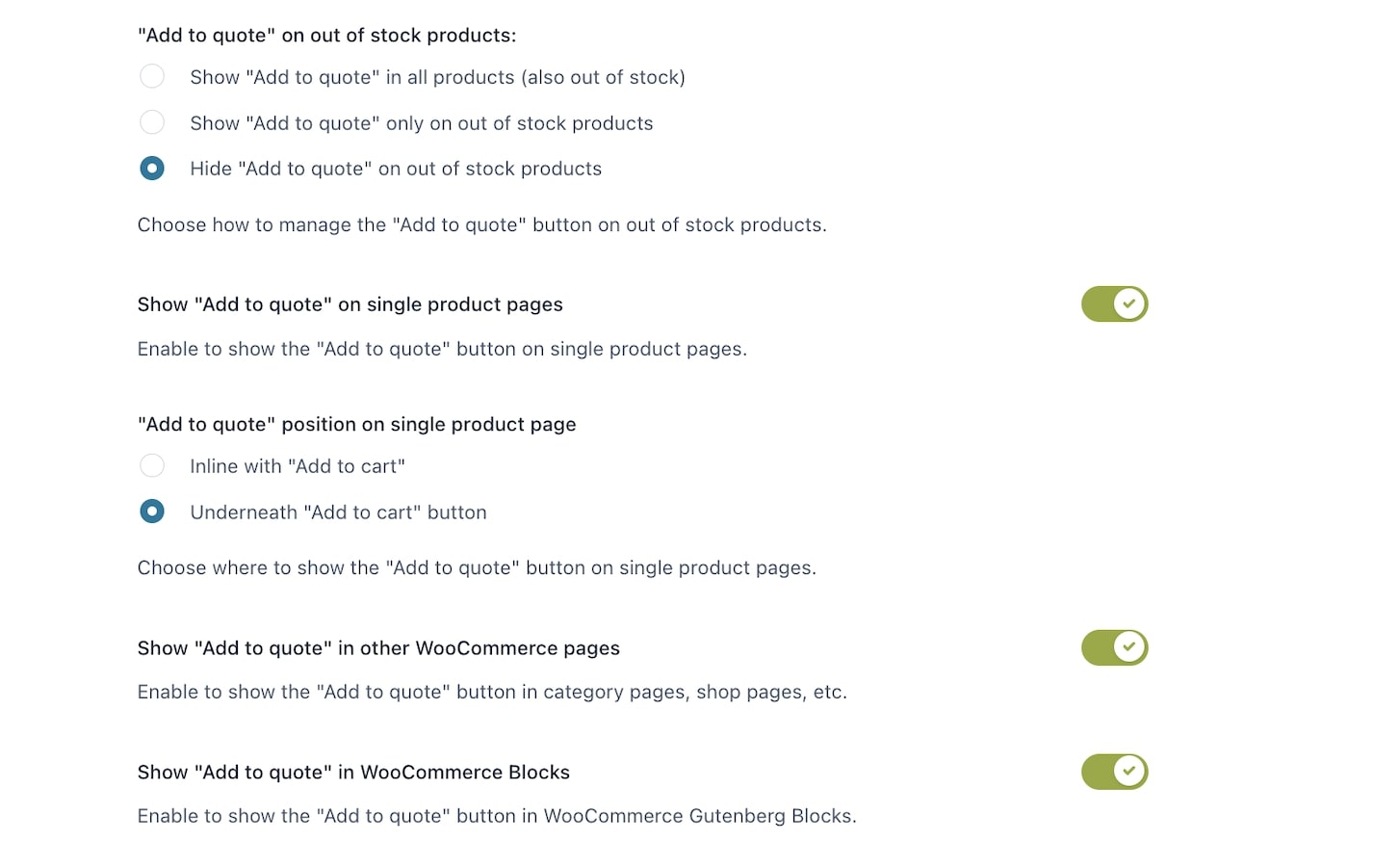1400x867 pixels.
Task: Switch off the WooCommerce Blocks toggle
Action: tap(1115, 772)
